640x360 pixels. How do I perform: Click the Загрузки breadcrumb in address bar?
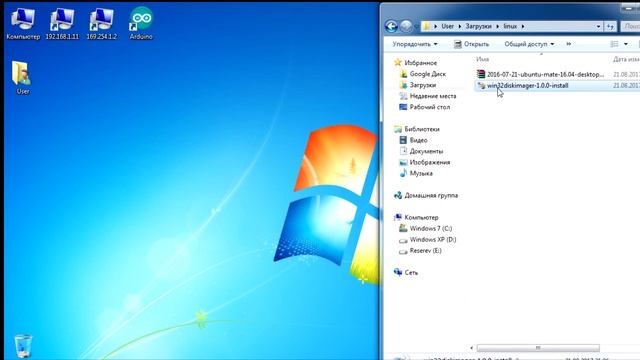(478, 26)
